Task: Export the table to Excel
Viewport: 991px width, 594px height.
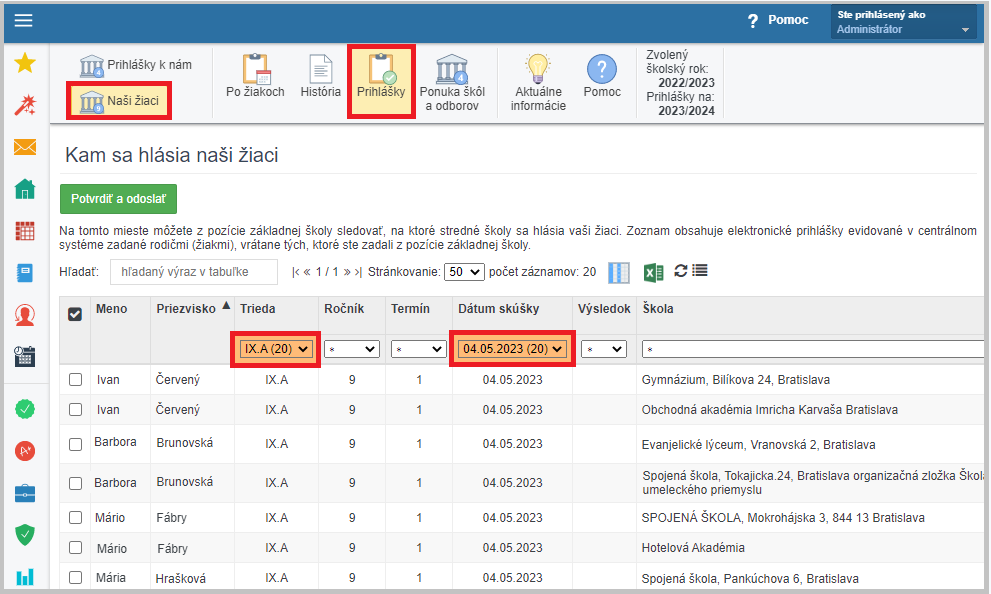Action: tap(654, 272)
